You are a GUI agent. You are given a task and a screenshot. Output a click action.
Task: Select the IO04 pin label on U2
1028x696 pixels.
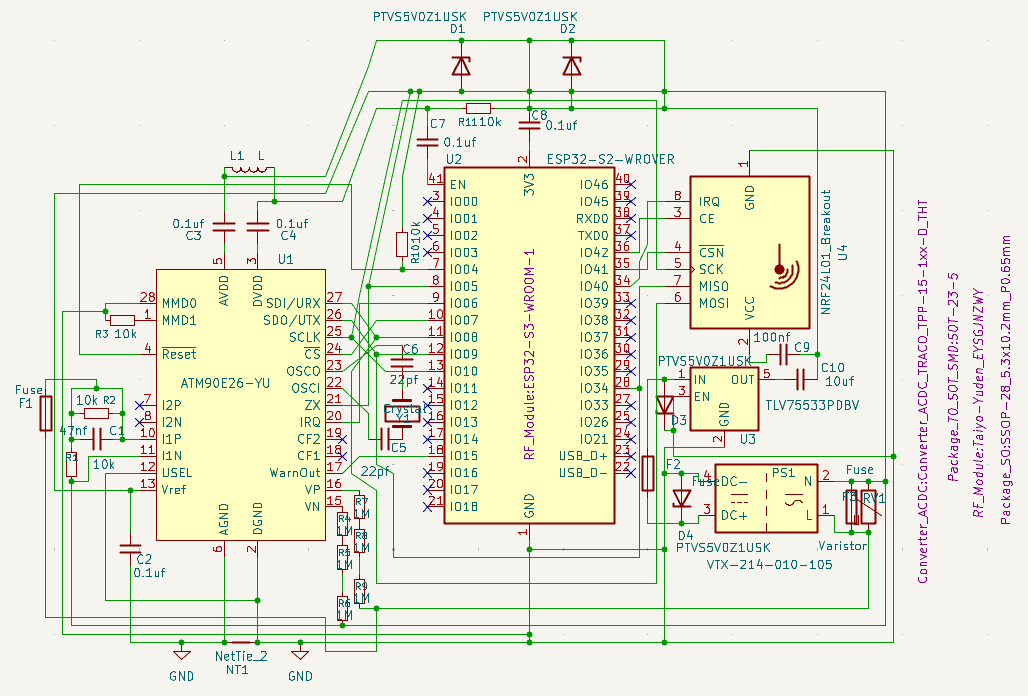(x=464, y=269)
